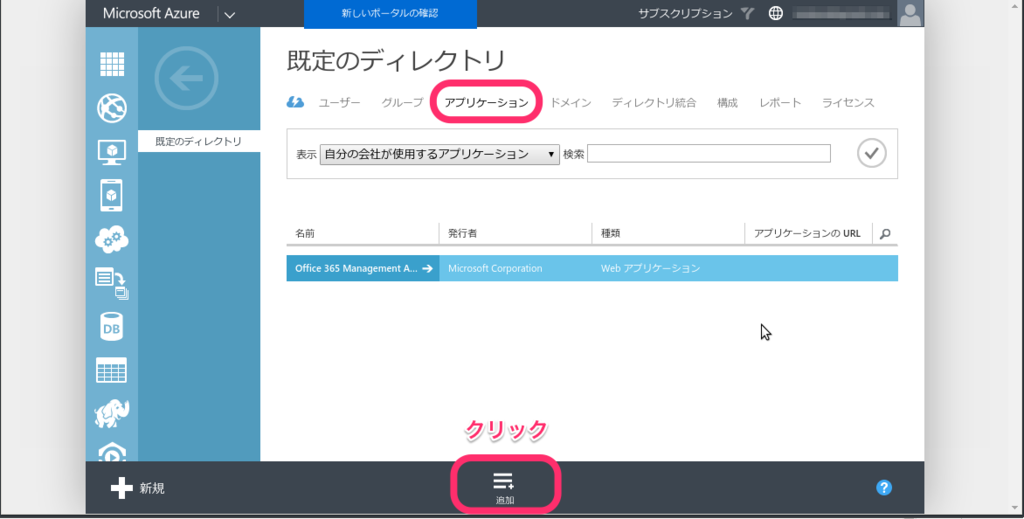Open HDInsight elephant icon in sidebar

click(x=112, y=414)
